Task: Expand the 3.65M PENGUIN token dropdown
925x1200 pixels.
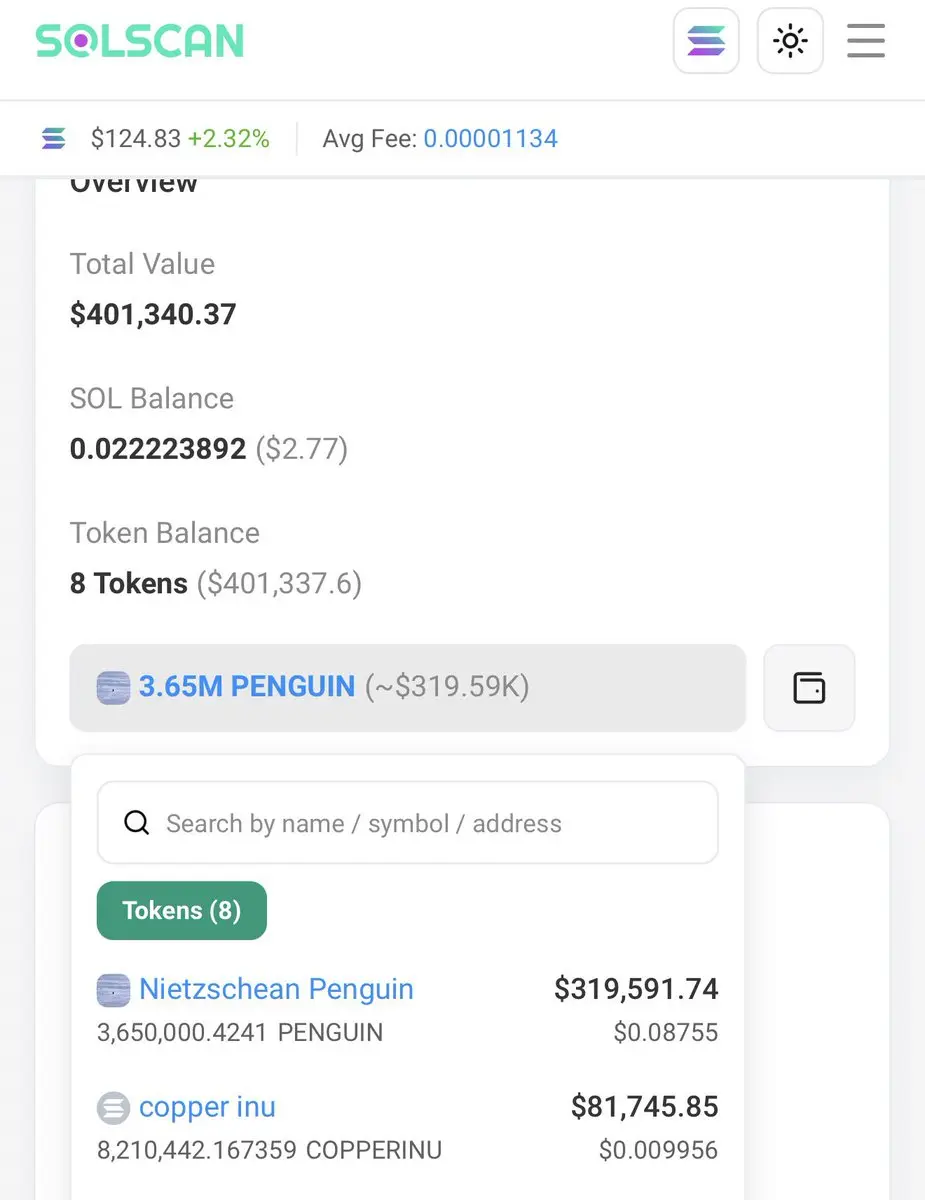Action: click(x=407, y=687)
